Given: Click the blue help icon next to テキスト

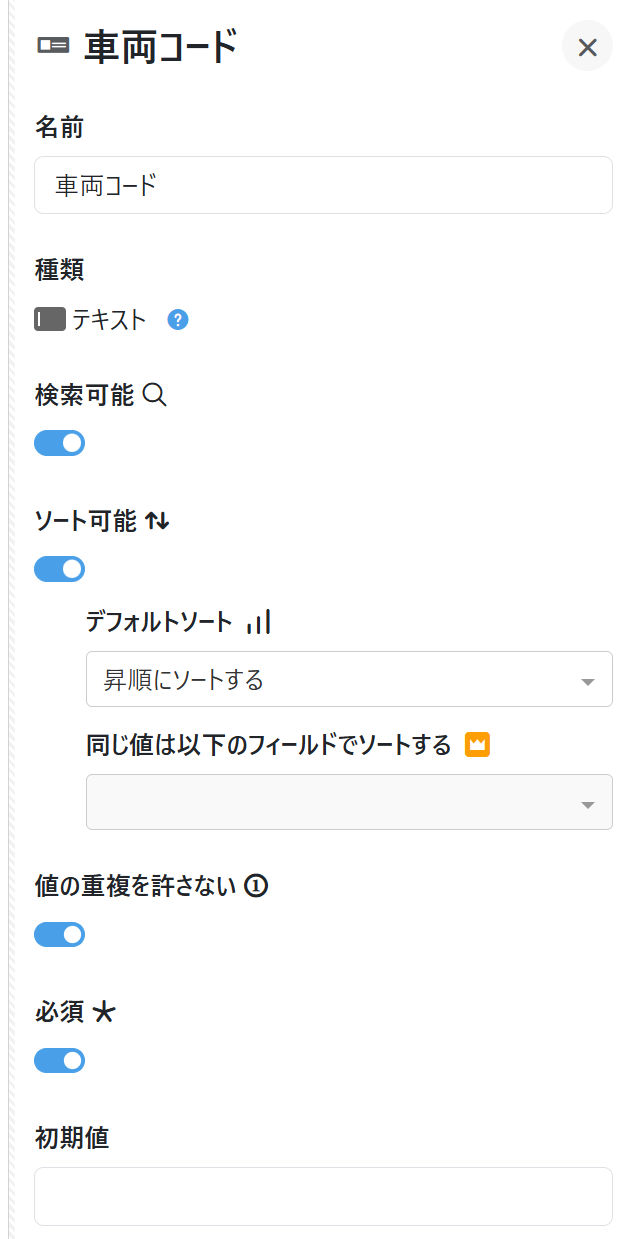Looking at the screenshot, I should click(x=178, y=320).
